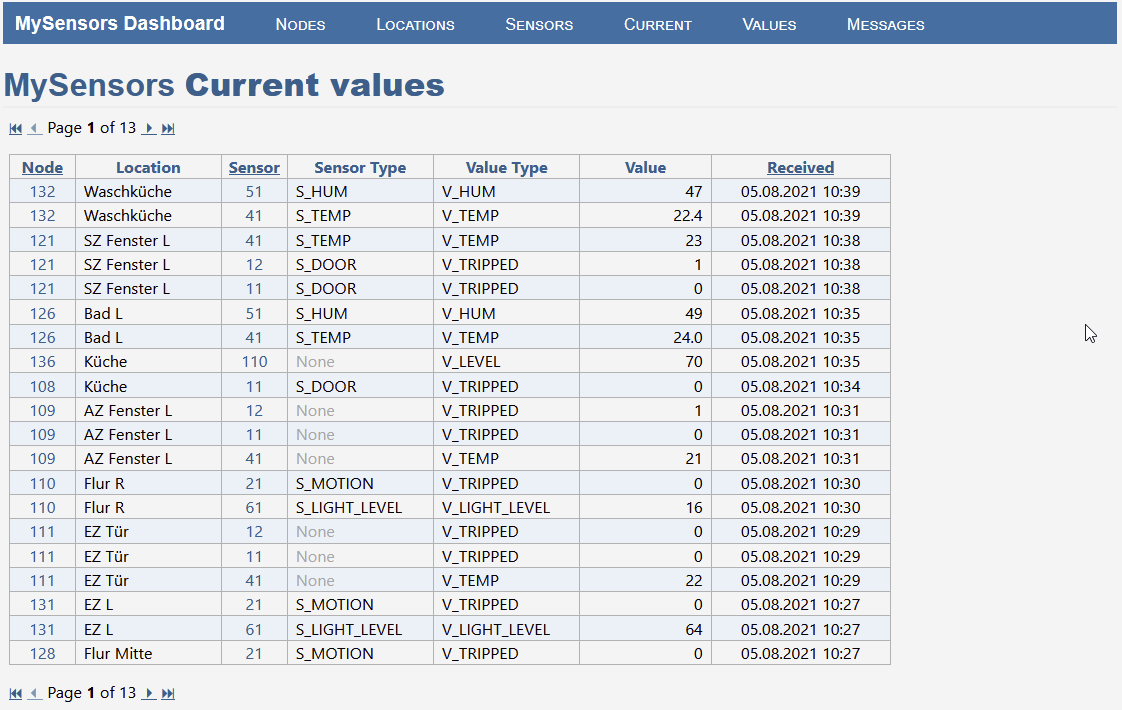The height and width of the screenshot is (710, 1122).
Task: Open node 121 in the SZ Fenster L S_TEMP row
Action: (x=42, y=240)
